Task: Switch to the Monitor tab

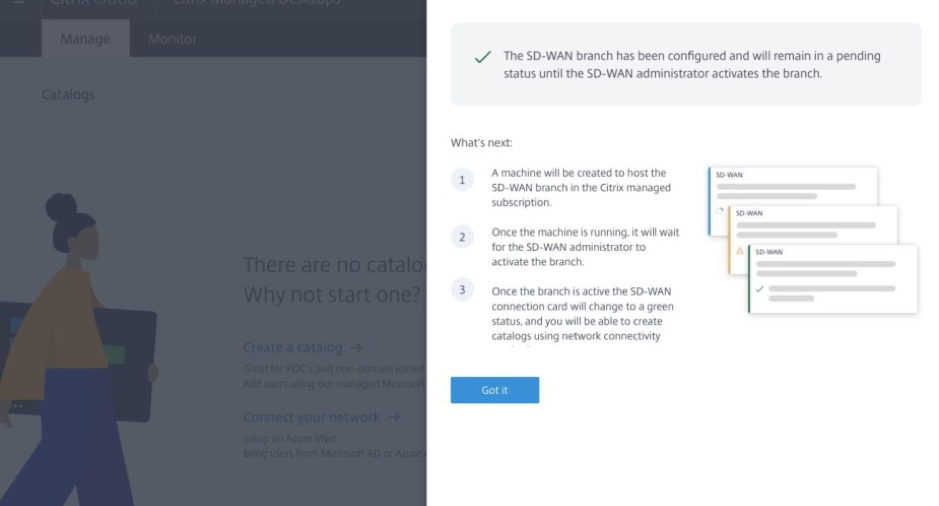Action: point(172,39)
